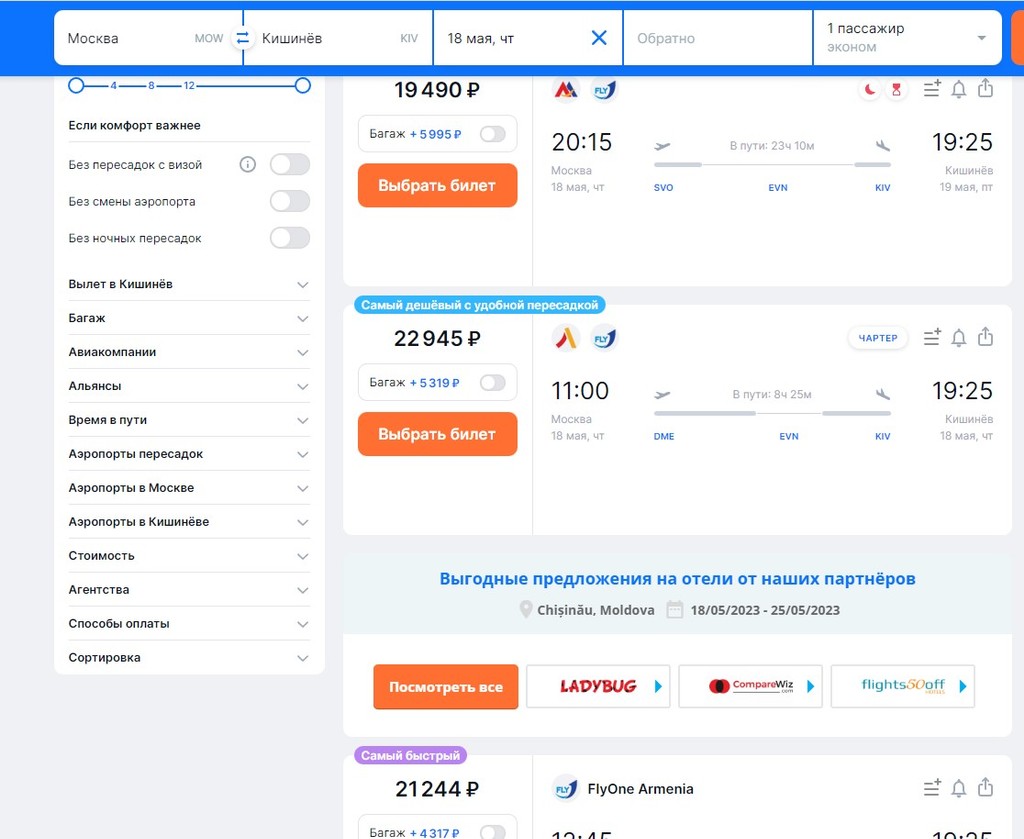Click FlyOne logo on 19 490 ₽ ticket
Image resolution: width=1024 pixels, height=839 pixels.
tap(604, 89)
